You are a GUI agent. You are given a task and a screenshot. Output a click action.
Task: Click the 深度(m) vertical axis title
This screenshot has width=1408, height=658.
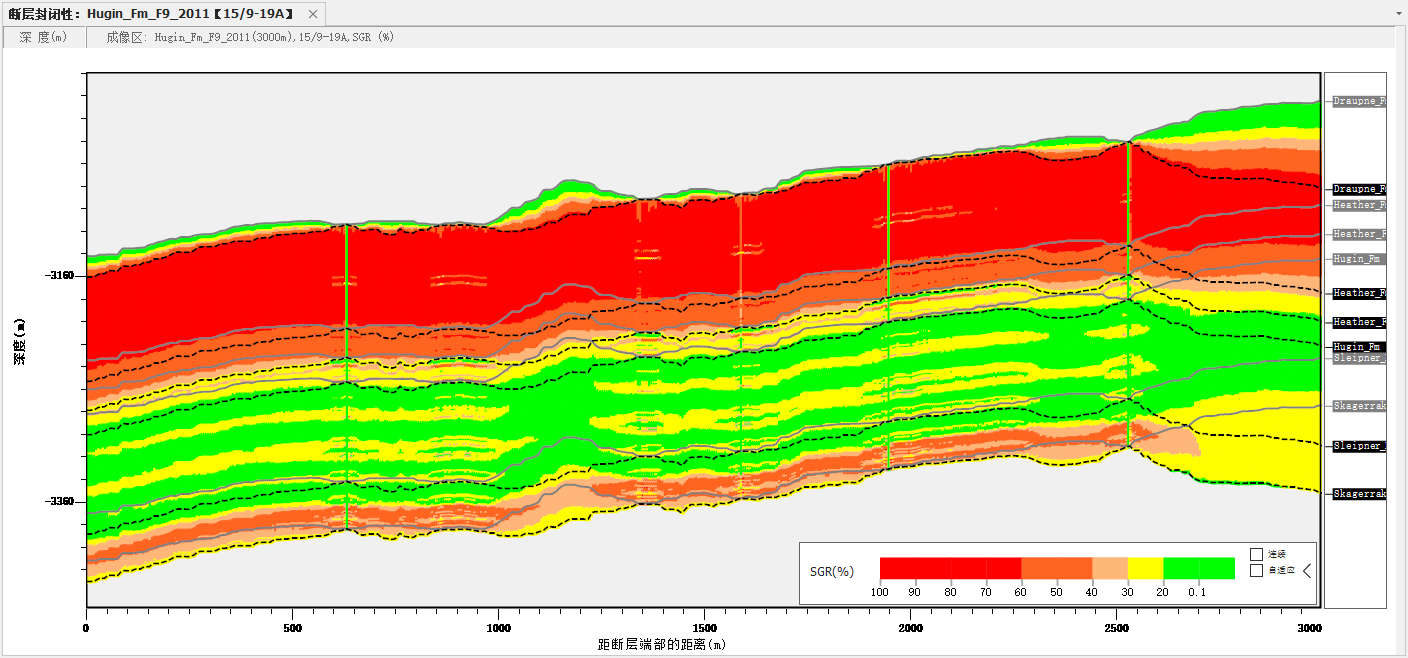19,342
